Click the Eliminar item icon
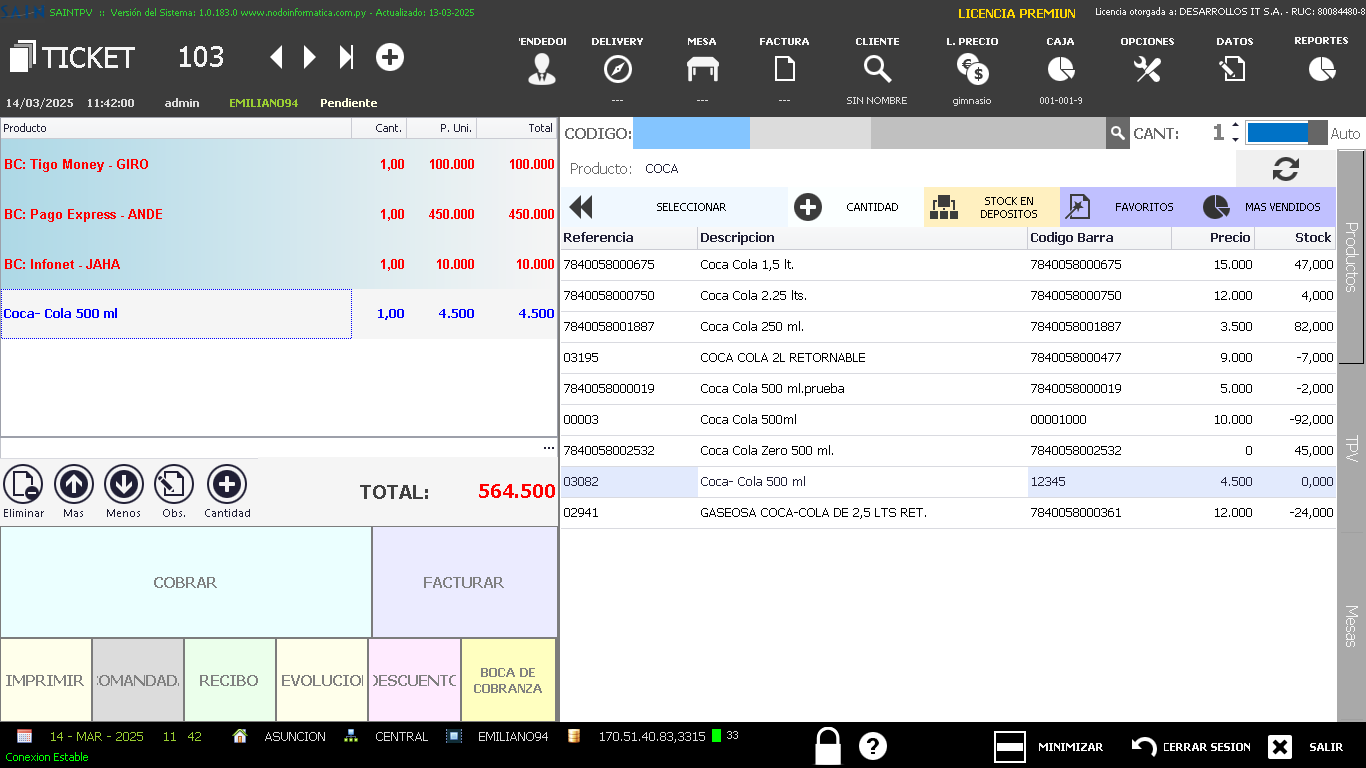Viewport: 1366px width, 768px height. coord(23,485)
